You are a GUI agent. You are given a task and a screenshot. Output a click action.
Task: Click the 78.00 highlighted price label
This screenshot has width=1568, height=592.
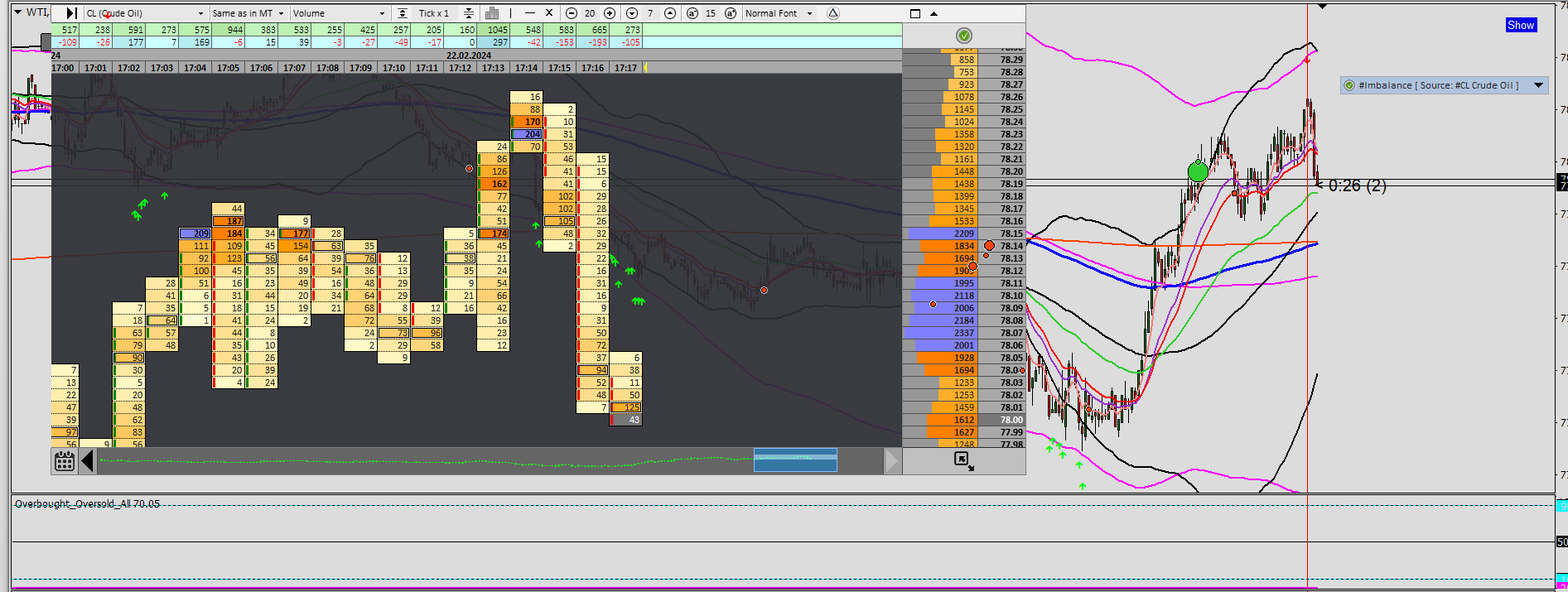pos(1001,420)
